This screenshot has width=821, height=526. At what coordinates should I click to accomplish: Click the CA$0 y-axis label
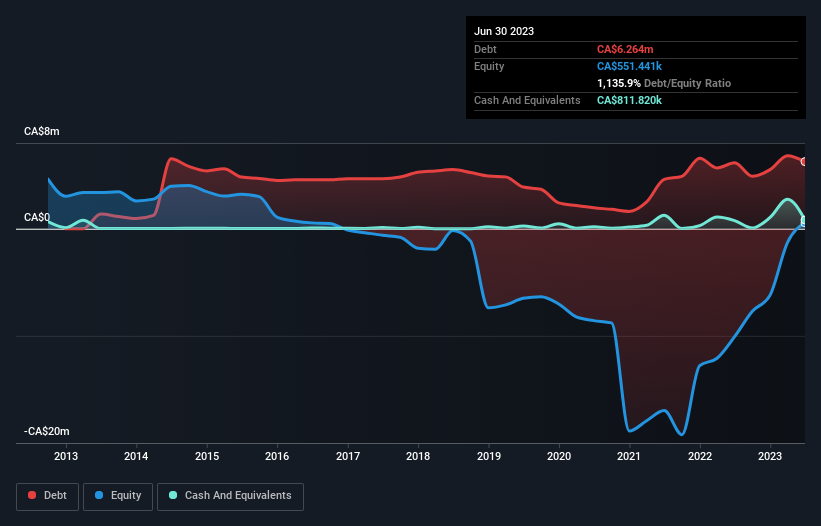coord(37,217)
